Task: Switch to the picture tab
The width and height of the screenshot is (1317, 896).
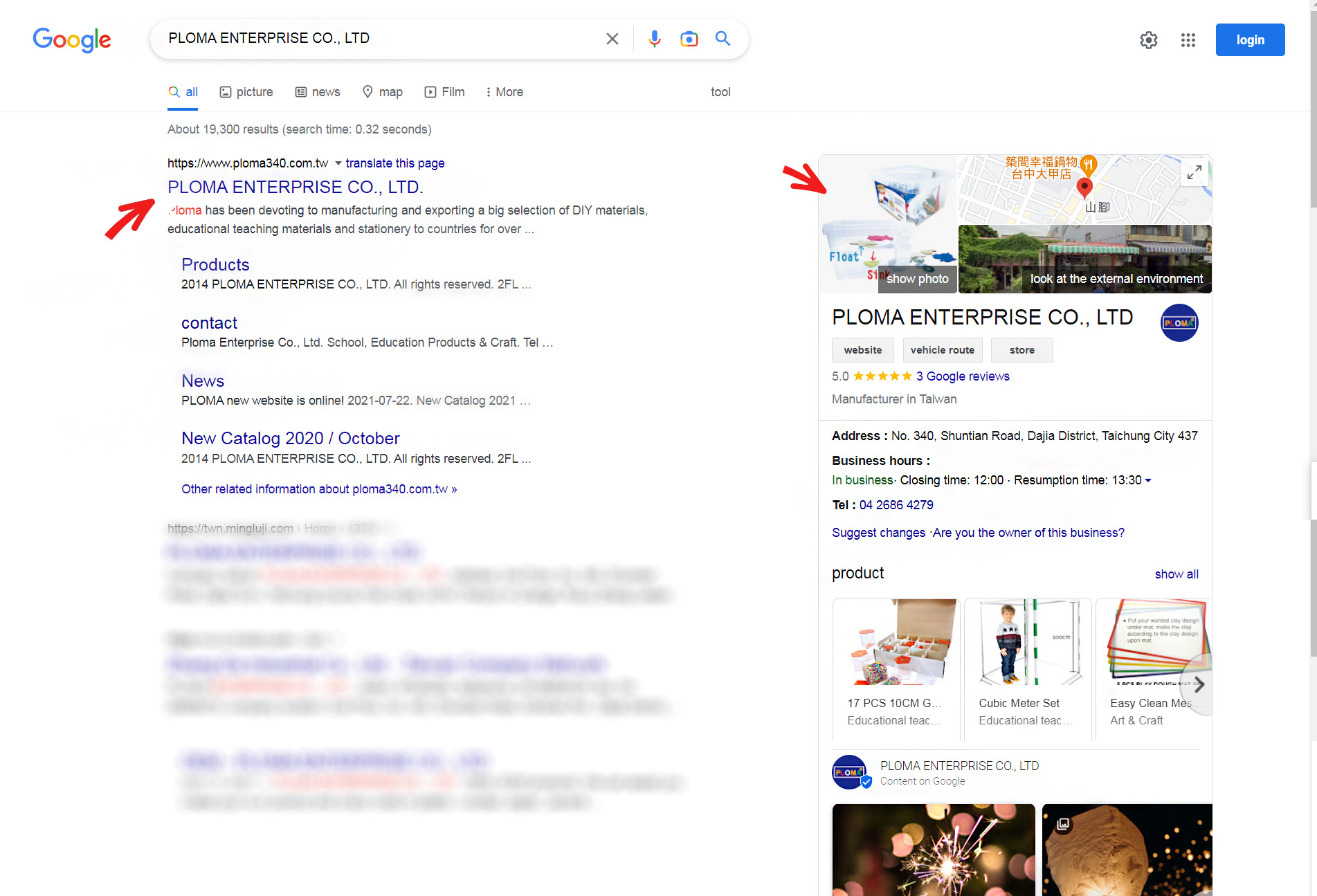Action: coord(246,92)
